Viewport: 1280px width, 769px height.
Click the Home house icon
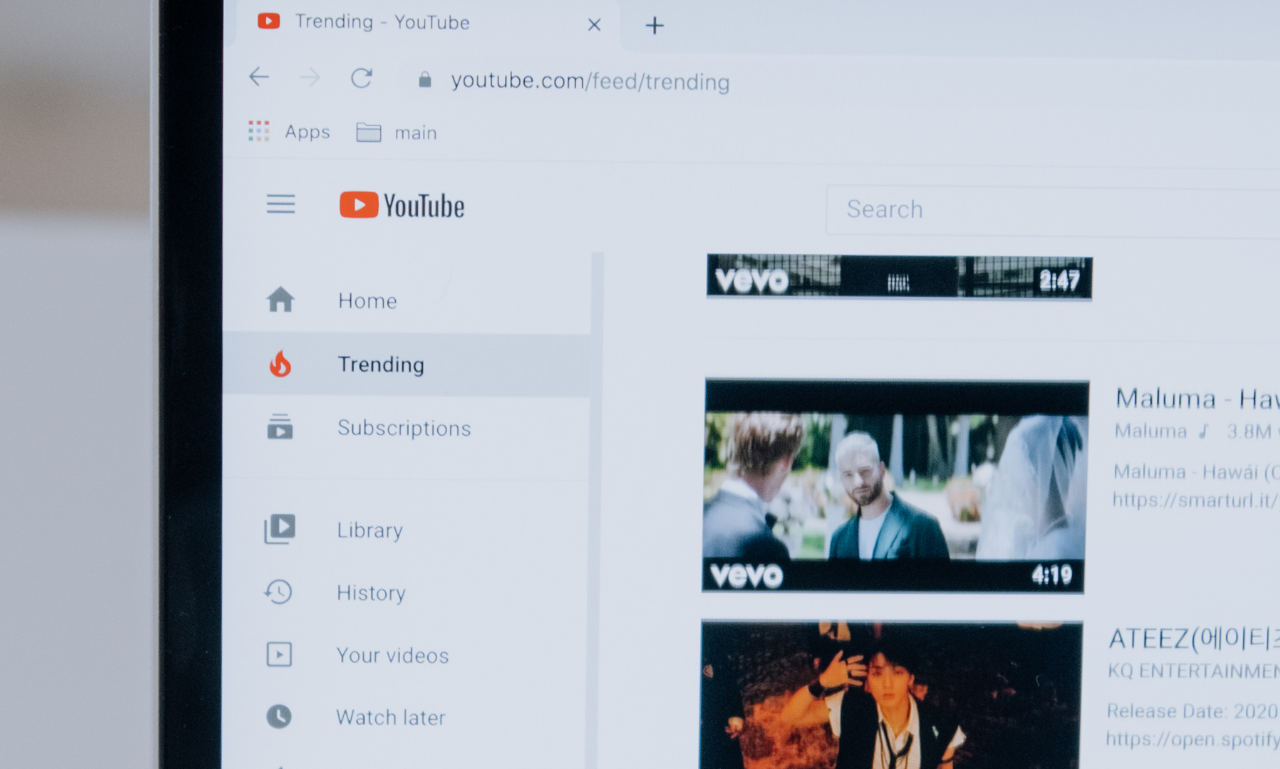(x=280, y=299)
